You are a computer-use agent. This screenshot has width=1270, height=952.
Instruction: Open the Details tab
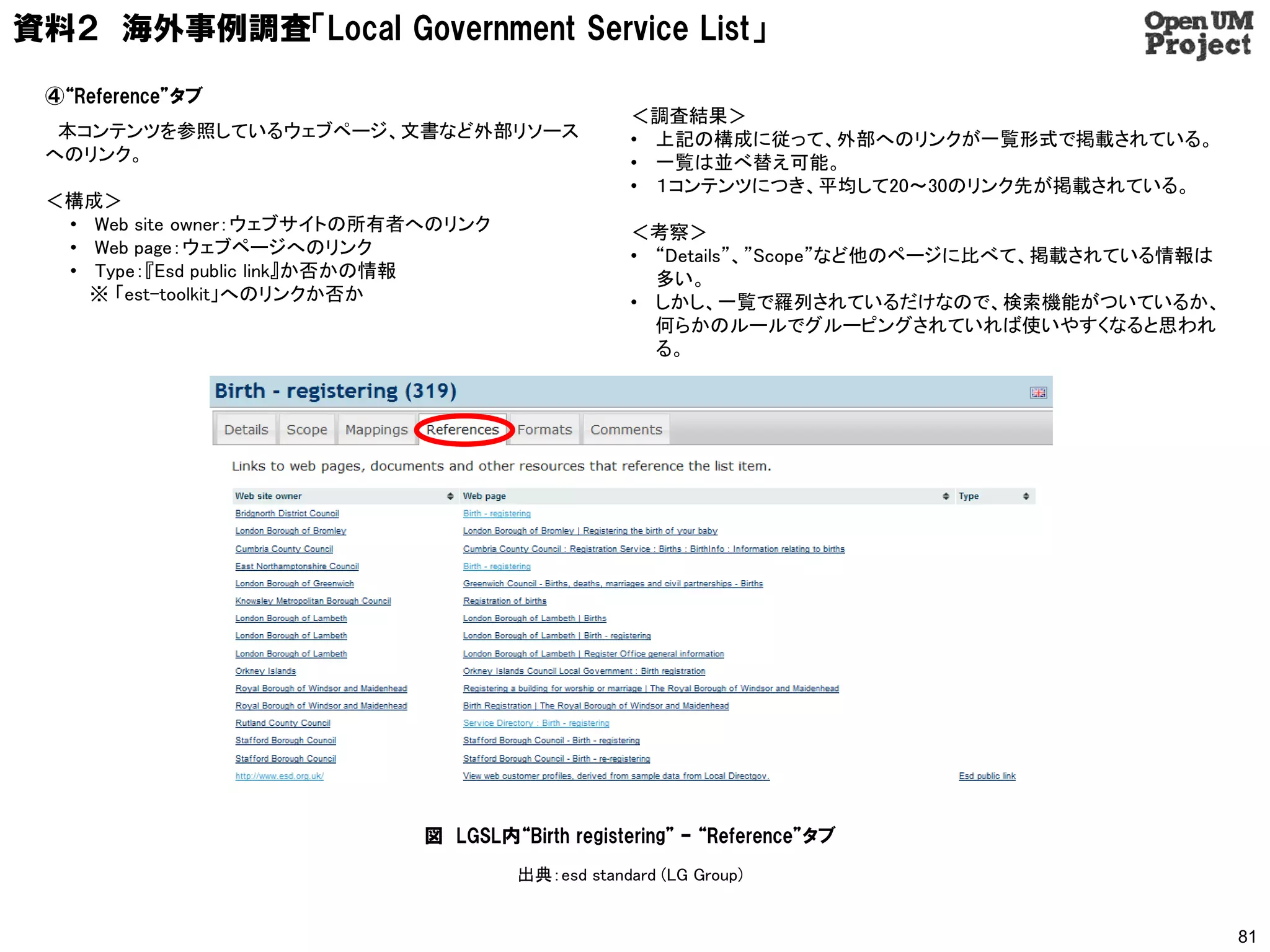coord(246,430)
